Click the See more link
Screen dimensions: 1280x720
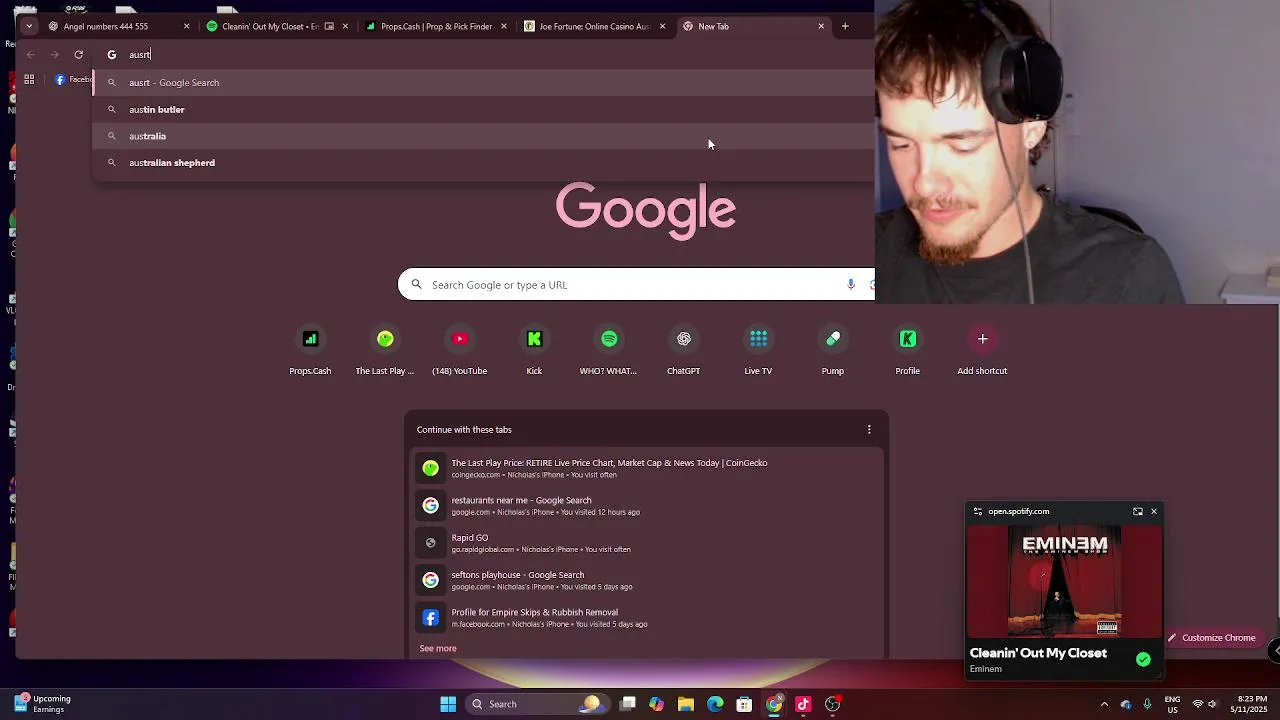coord(438,648)
